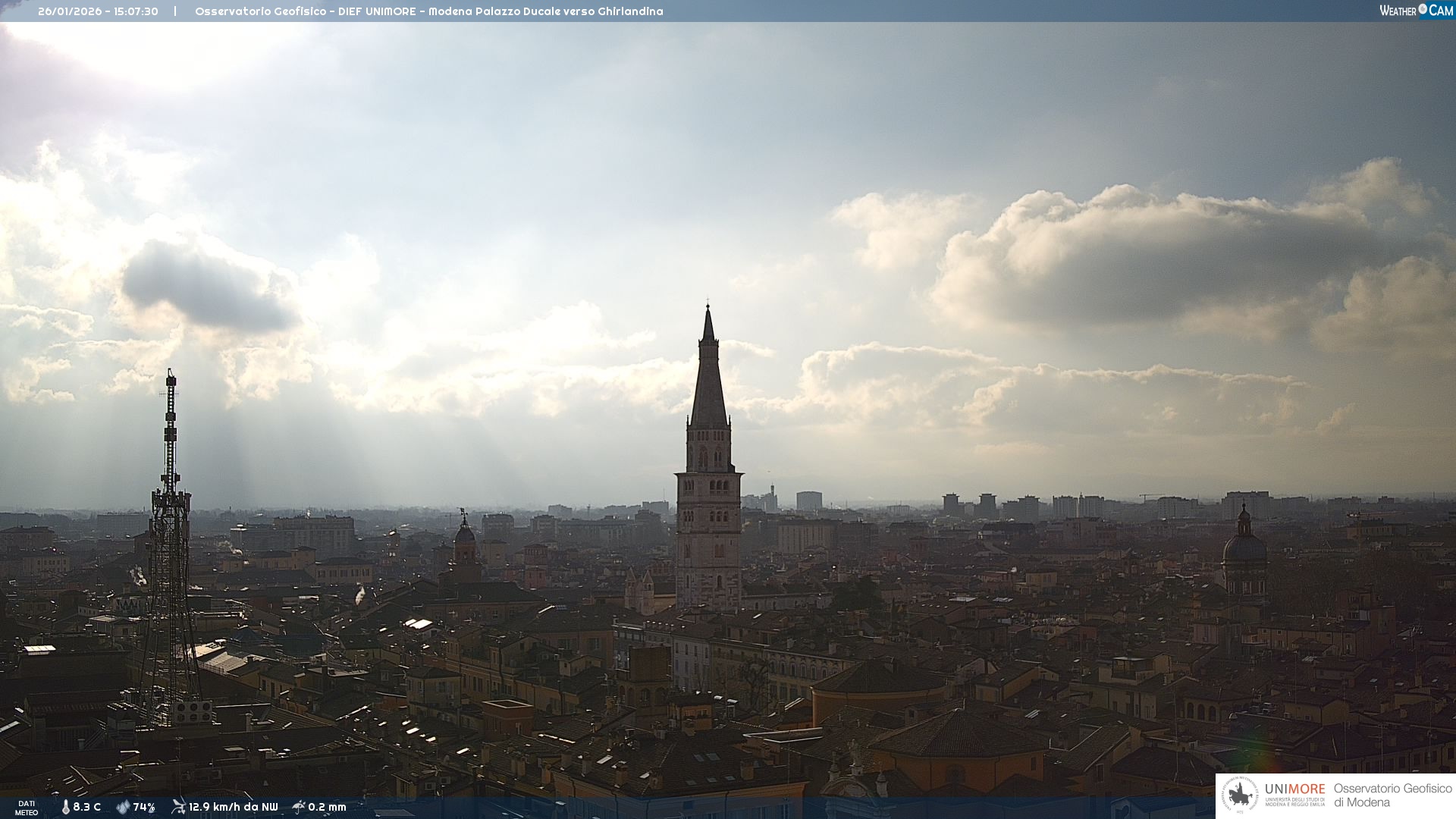Click the Ghirlandina tower spire
The width and height of the screenshot is (1456, 819).
pos(708,372)
